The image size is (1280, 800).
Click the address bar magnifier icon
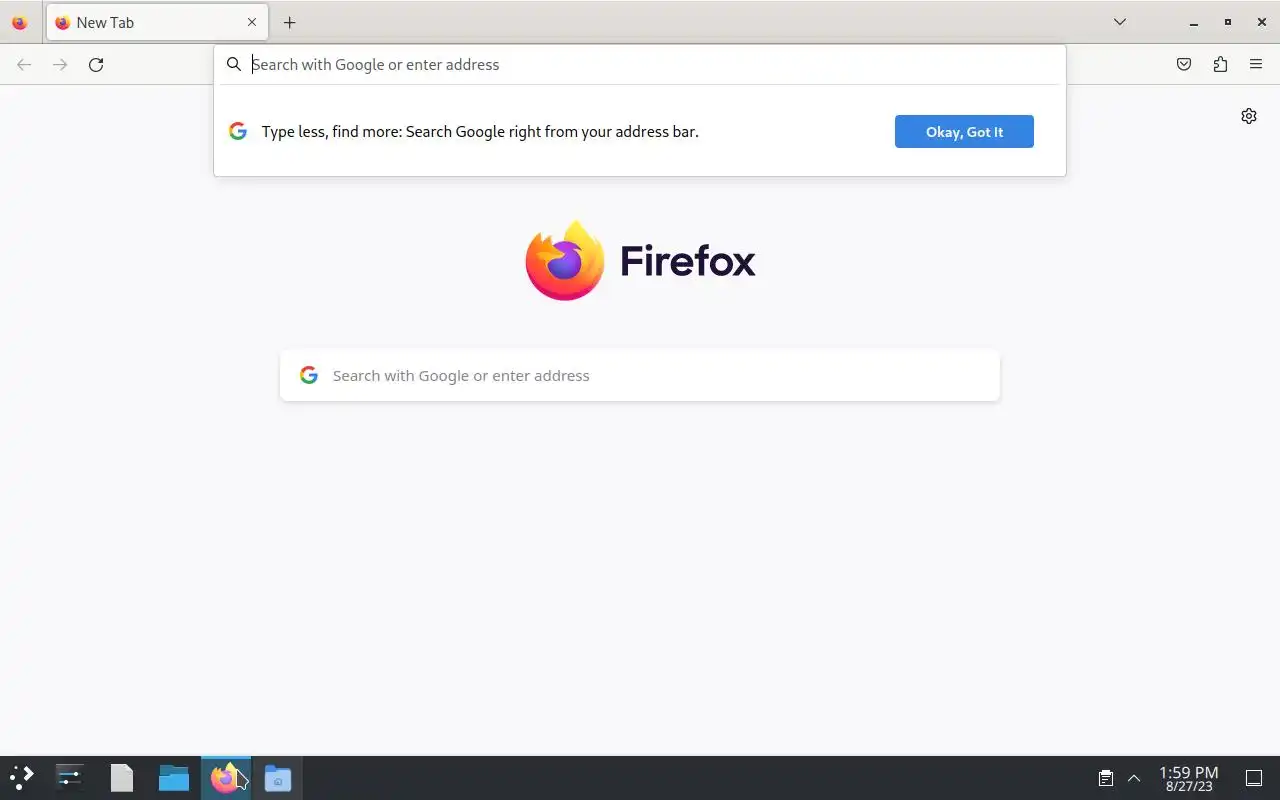tap(234, 64)
